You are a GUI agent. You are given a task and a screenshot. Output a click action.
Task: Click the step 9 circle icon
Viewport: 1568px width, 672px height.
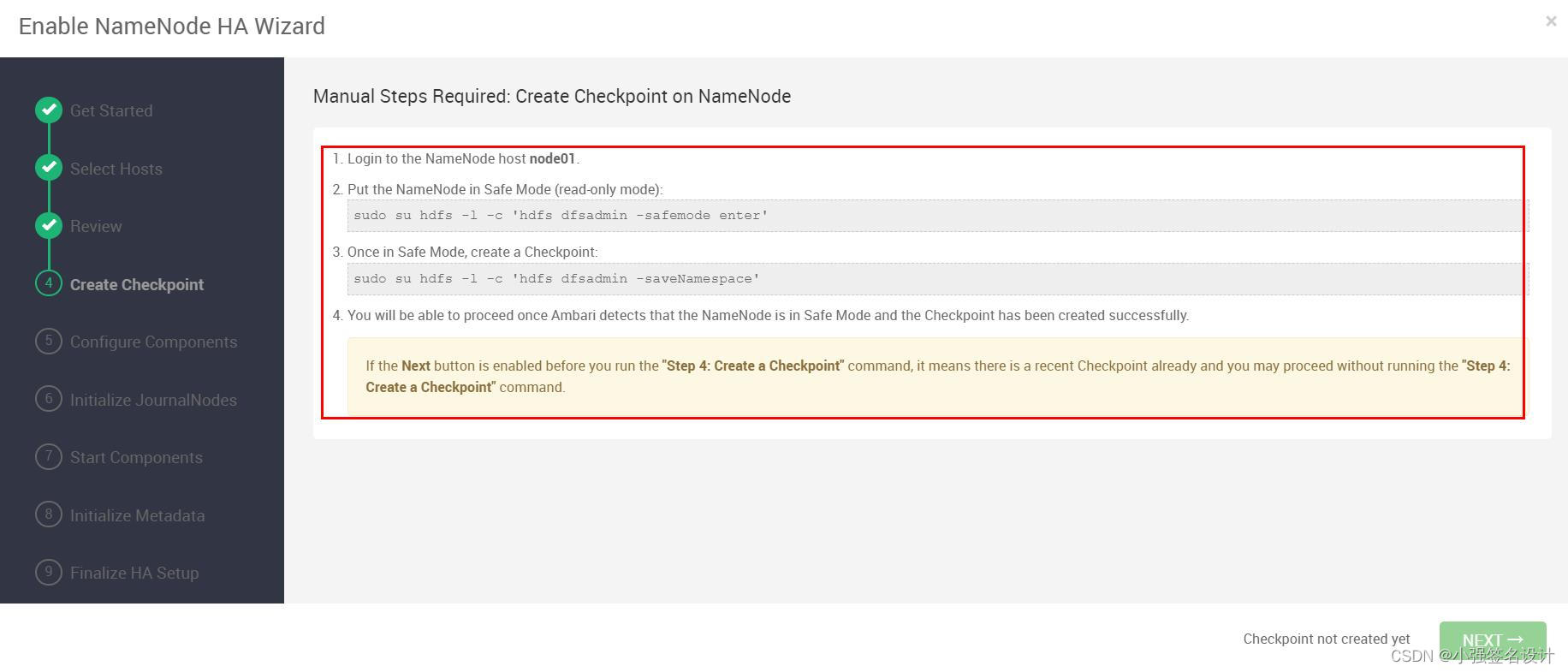49,572
